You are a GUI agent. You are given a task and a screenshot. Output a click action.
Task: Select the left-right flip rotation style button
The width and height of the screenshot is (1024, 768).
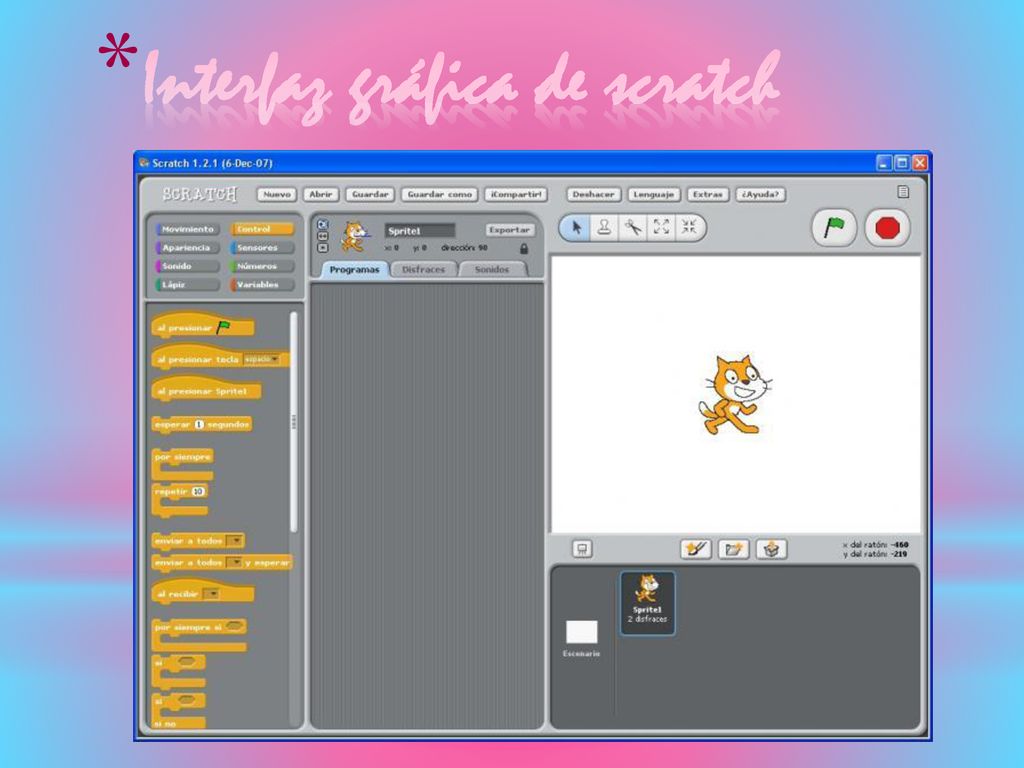(322, 236)
